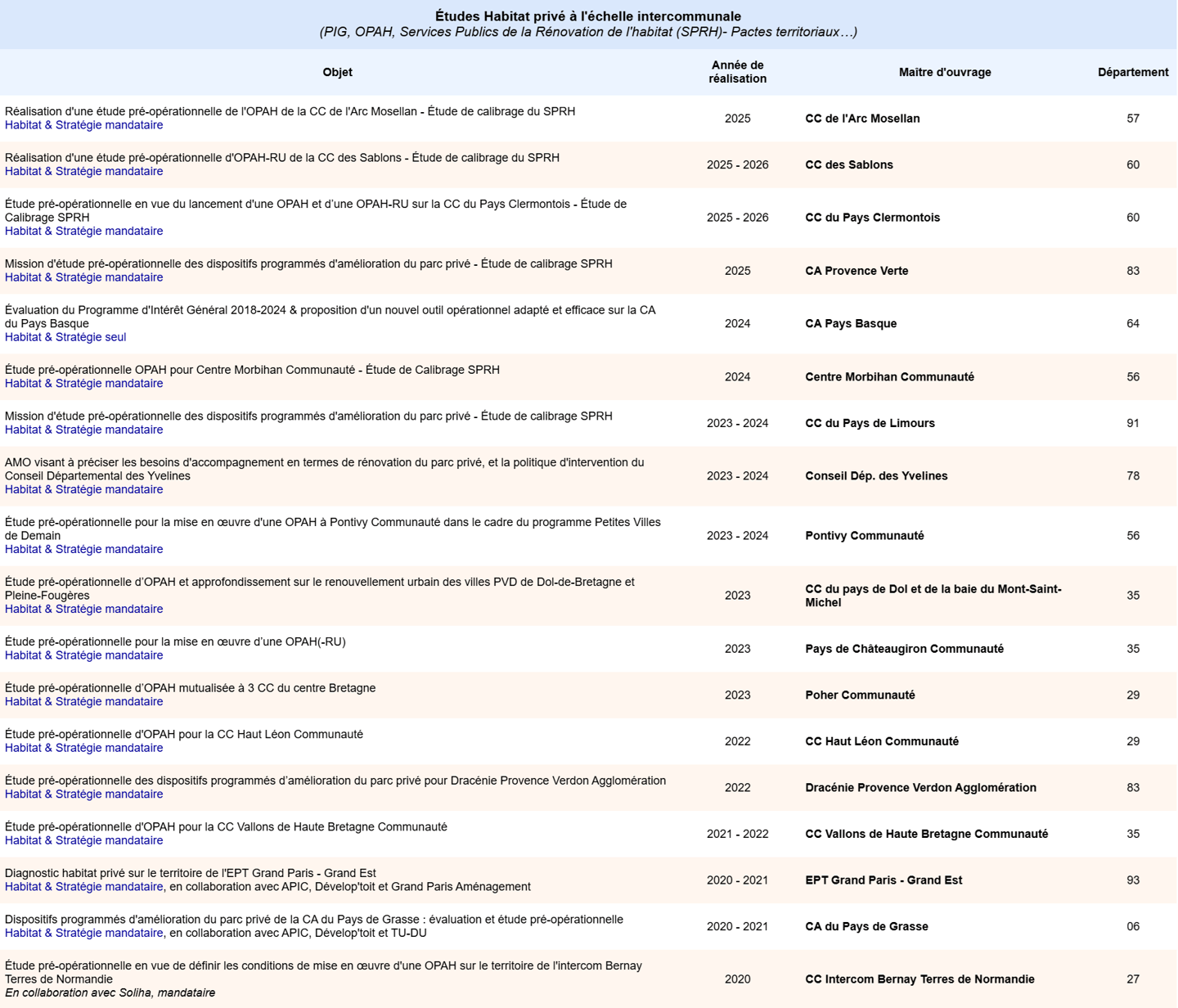The image size is (1178, 1008).
Task: Click 'EPT Grand Paris - Grand Est' client cell
Action: coord(883,880)
